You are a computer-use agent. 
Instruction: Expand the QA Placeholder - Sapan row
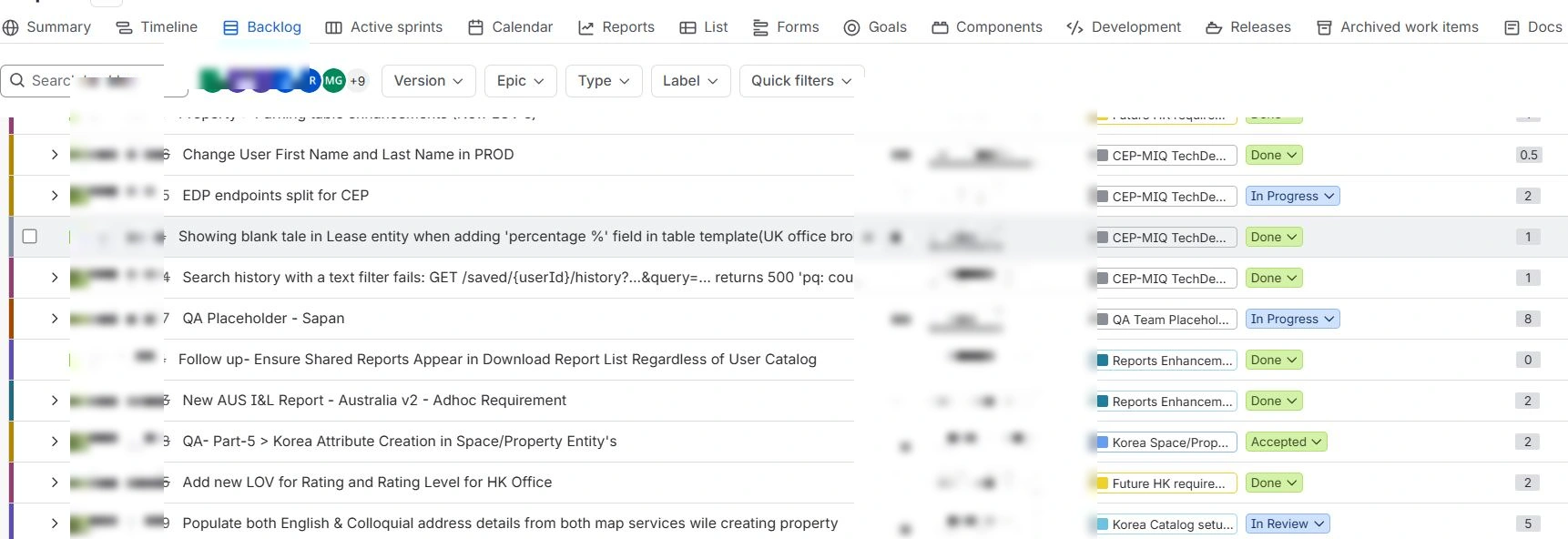click(x=54, y=319)
